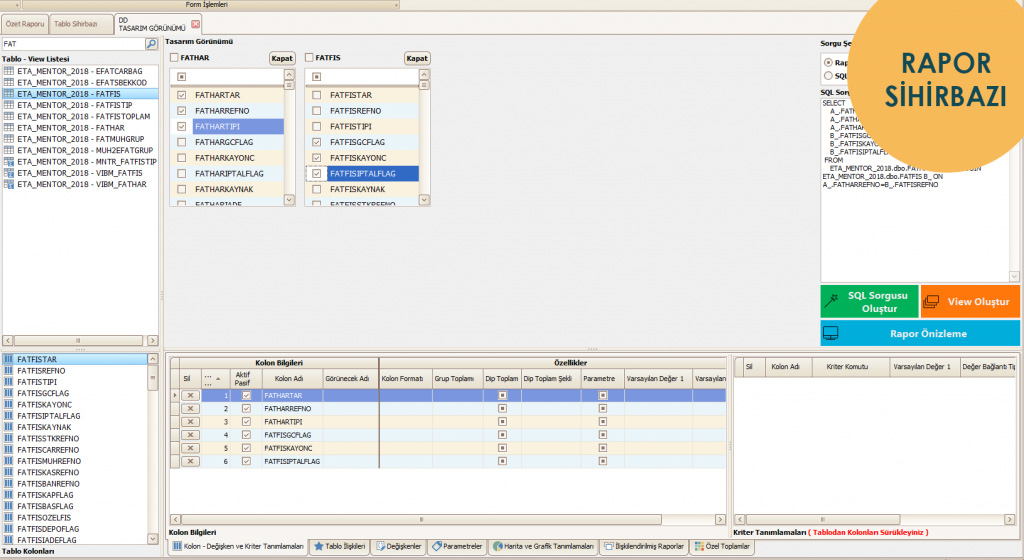Select FATFISCARREFNO in Tablo Kolonları list

[x=76, y=450]
